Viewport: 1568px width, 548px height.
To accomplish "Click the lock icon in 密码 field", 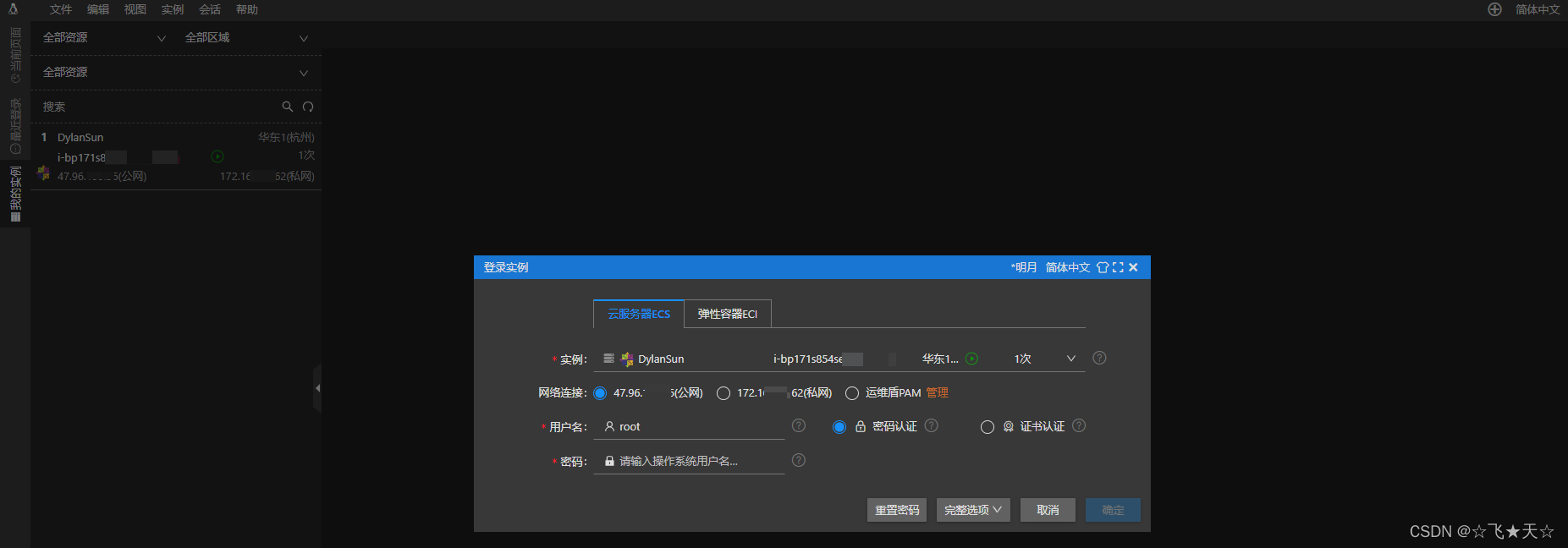I will 609,461.
